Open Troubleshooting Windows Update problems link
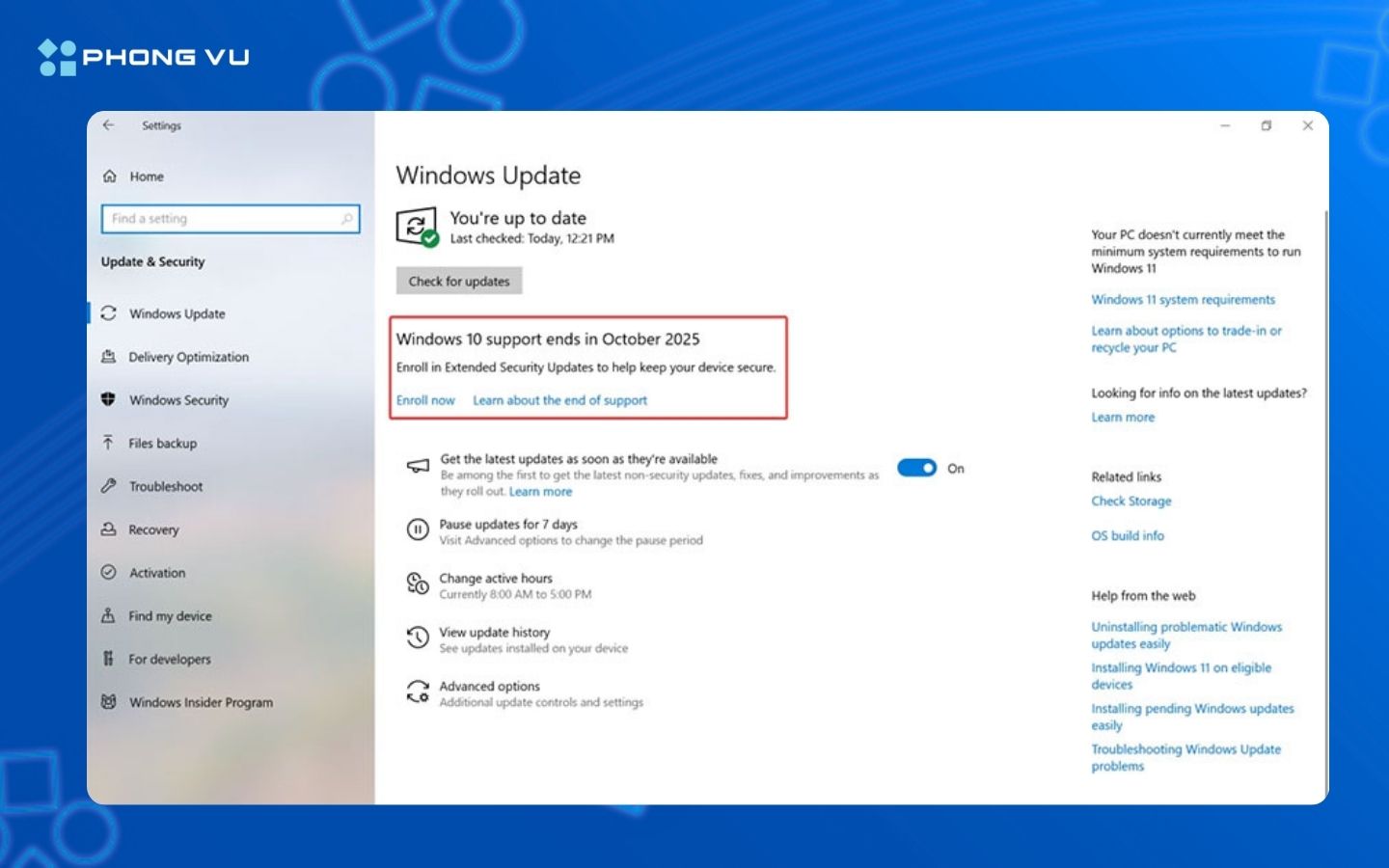The image size is (1389, 868). click(1186, 757)
